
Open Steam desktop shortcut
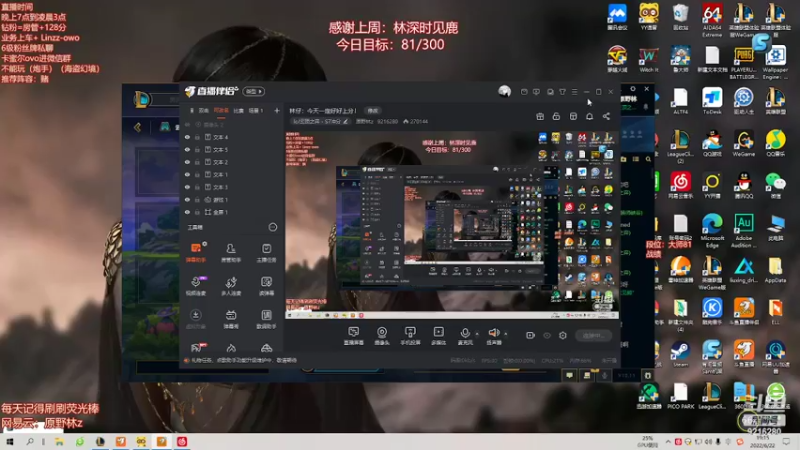point(680,354)
